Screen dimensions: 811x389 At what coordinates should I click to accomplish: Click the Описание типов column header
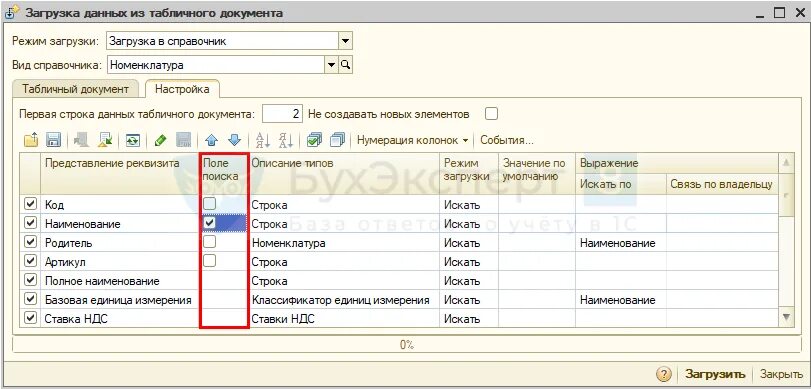coord(344,173)
